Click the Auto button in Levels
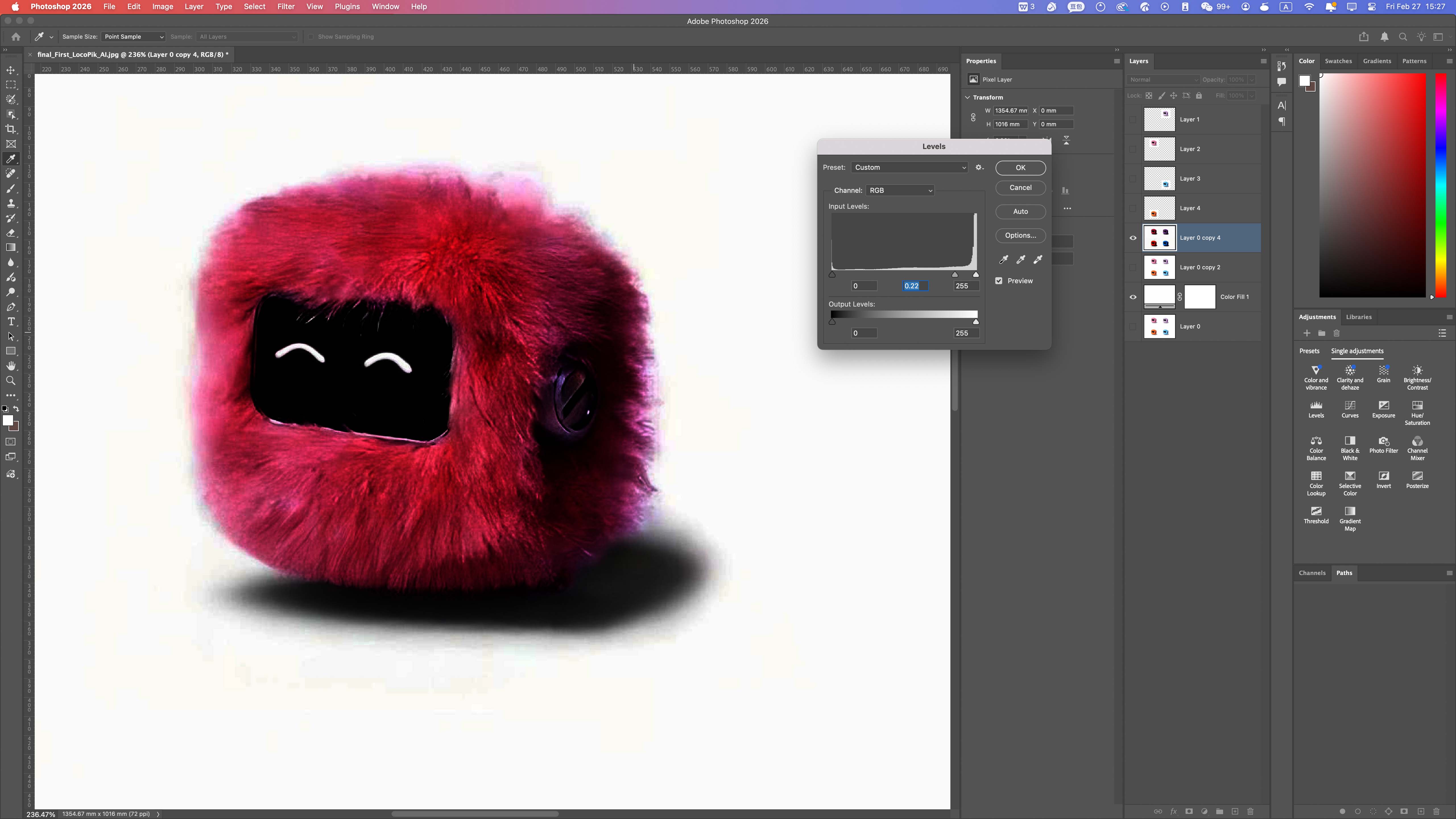 pyautogui.click(x=1020, y=211)
